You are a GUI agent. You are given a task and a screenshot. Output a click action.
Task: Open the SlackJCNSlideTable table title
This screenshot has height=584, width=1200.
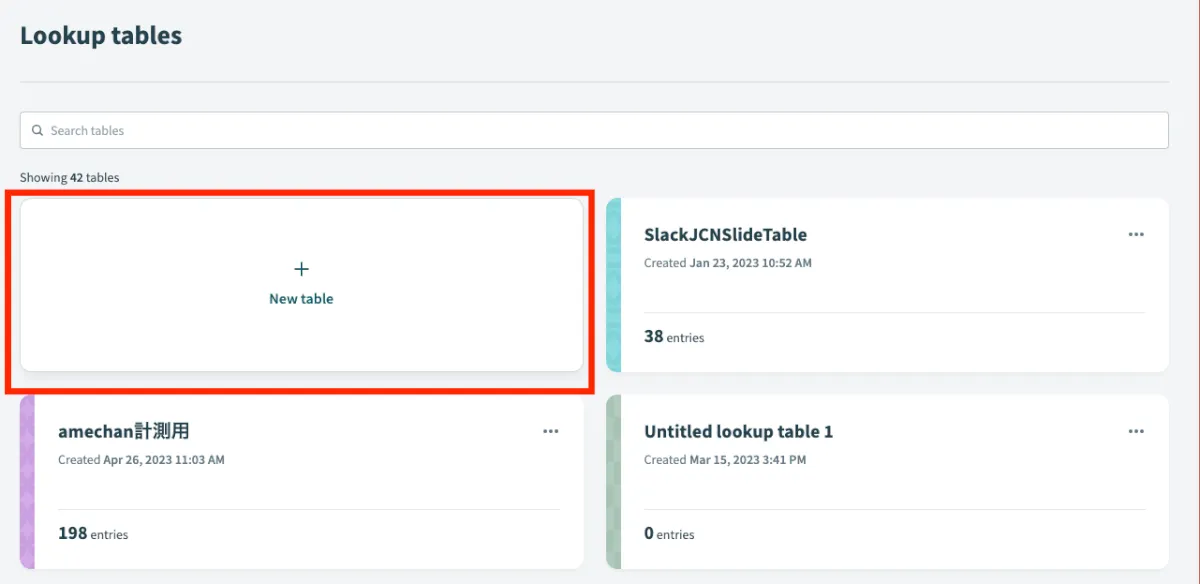(725, 235)
